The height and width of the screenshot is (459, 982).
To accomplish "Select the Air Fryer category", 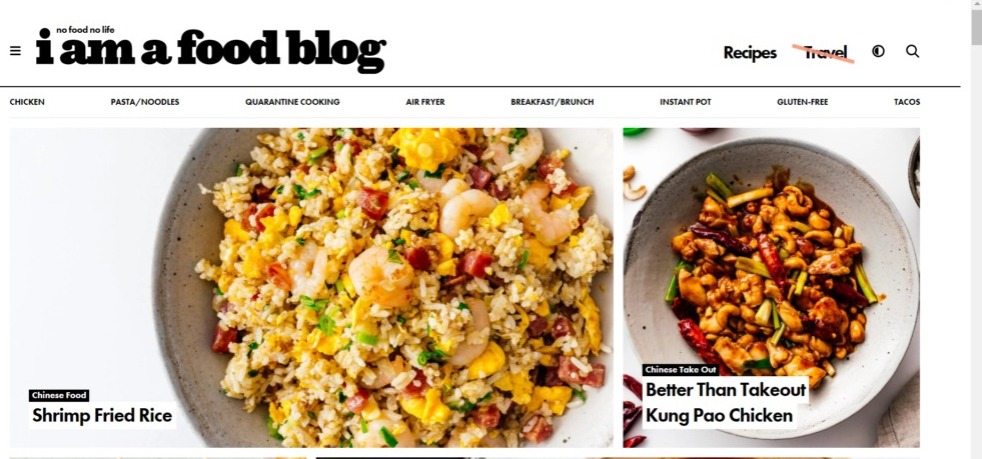I will (x=425, y=101).
